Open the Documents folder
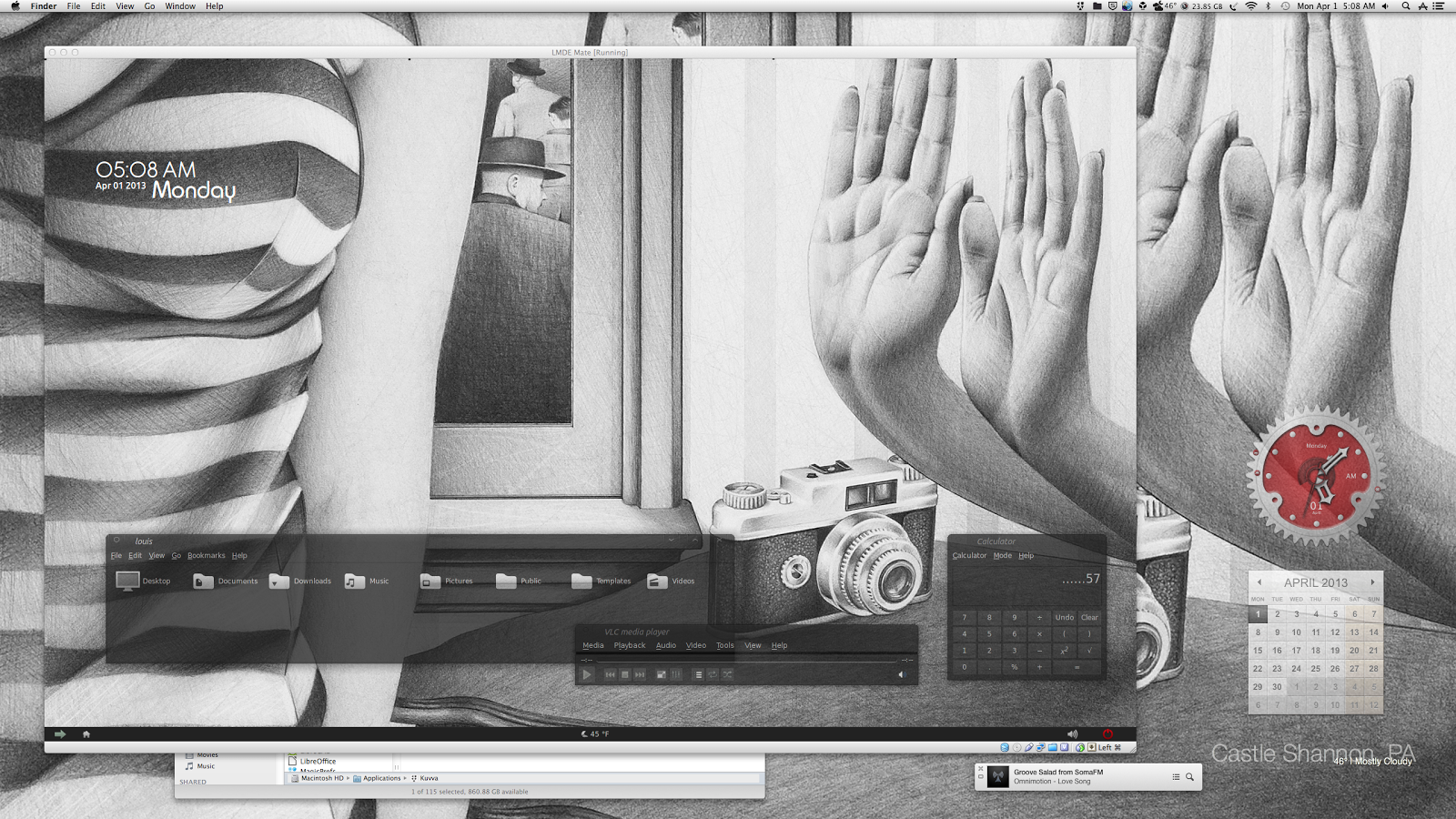 [x=203, y=581]
